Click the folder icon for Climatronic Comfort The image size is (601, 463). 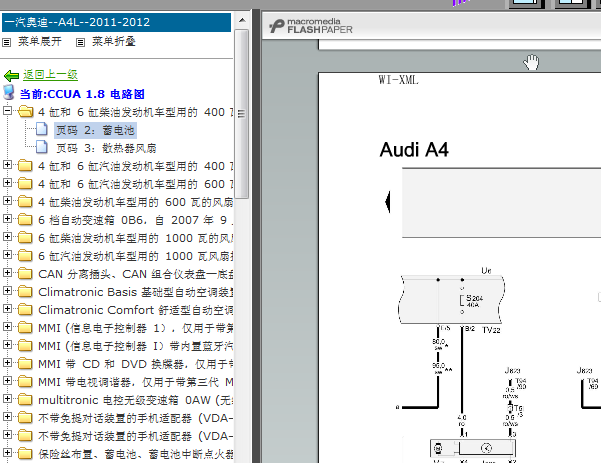tap(25, 309)
